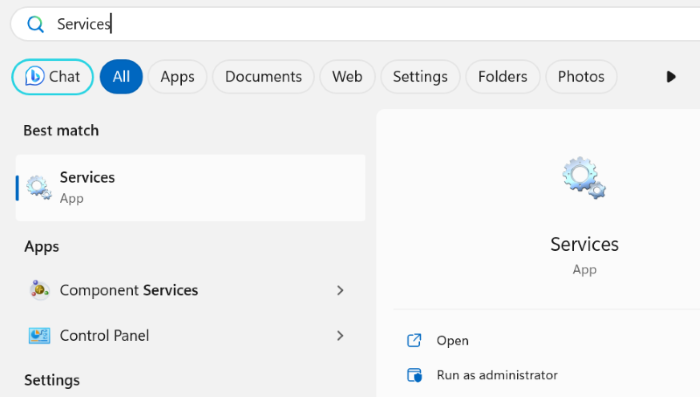Click the Services gear icon in best match
700x397 pixels.
(39, 188)
